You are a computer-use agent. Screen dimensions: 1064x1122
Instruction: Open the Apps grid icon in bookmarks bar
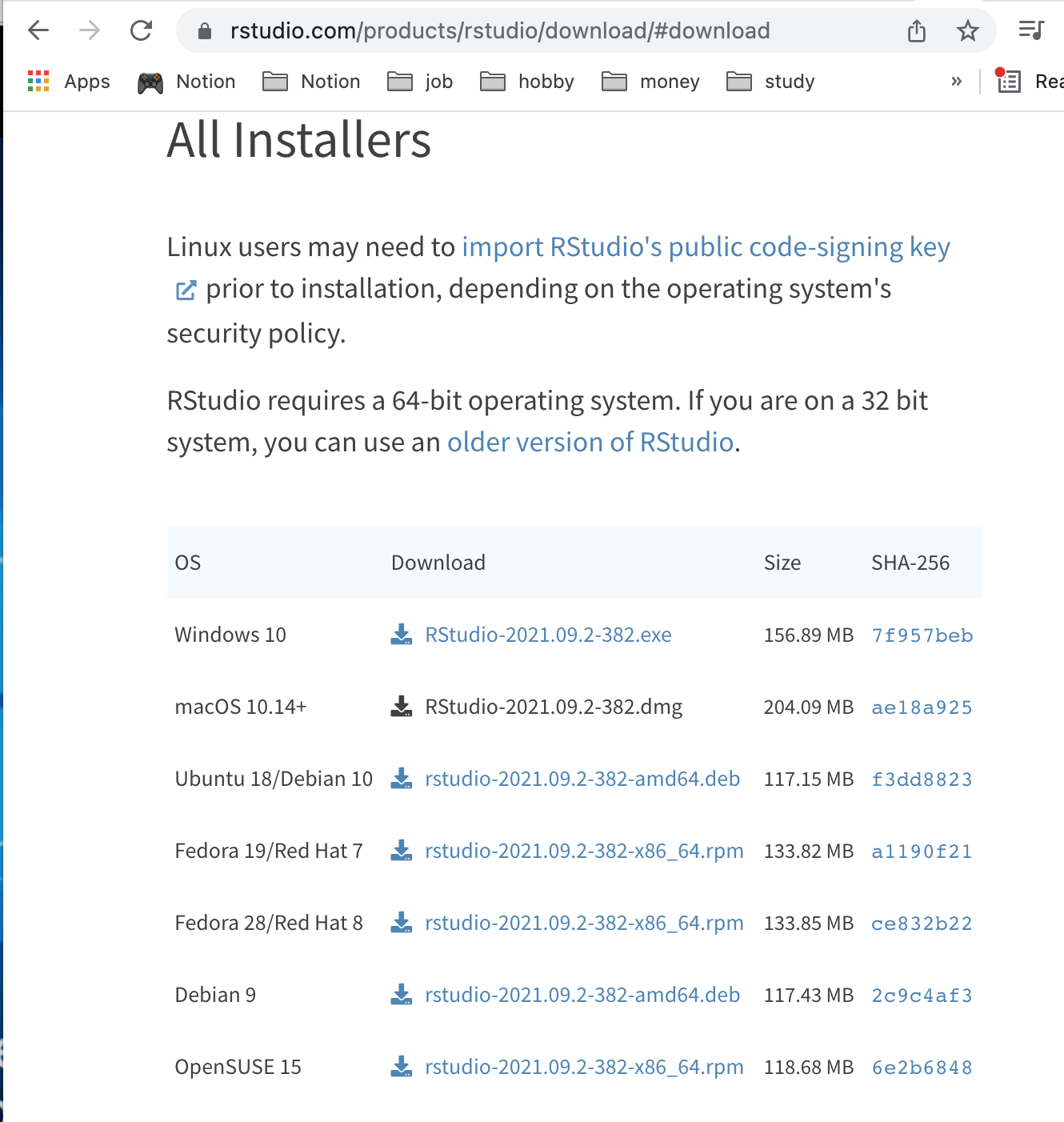(x=38, y=82)
